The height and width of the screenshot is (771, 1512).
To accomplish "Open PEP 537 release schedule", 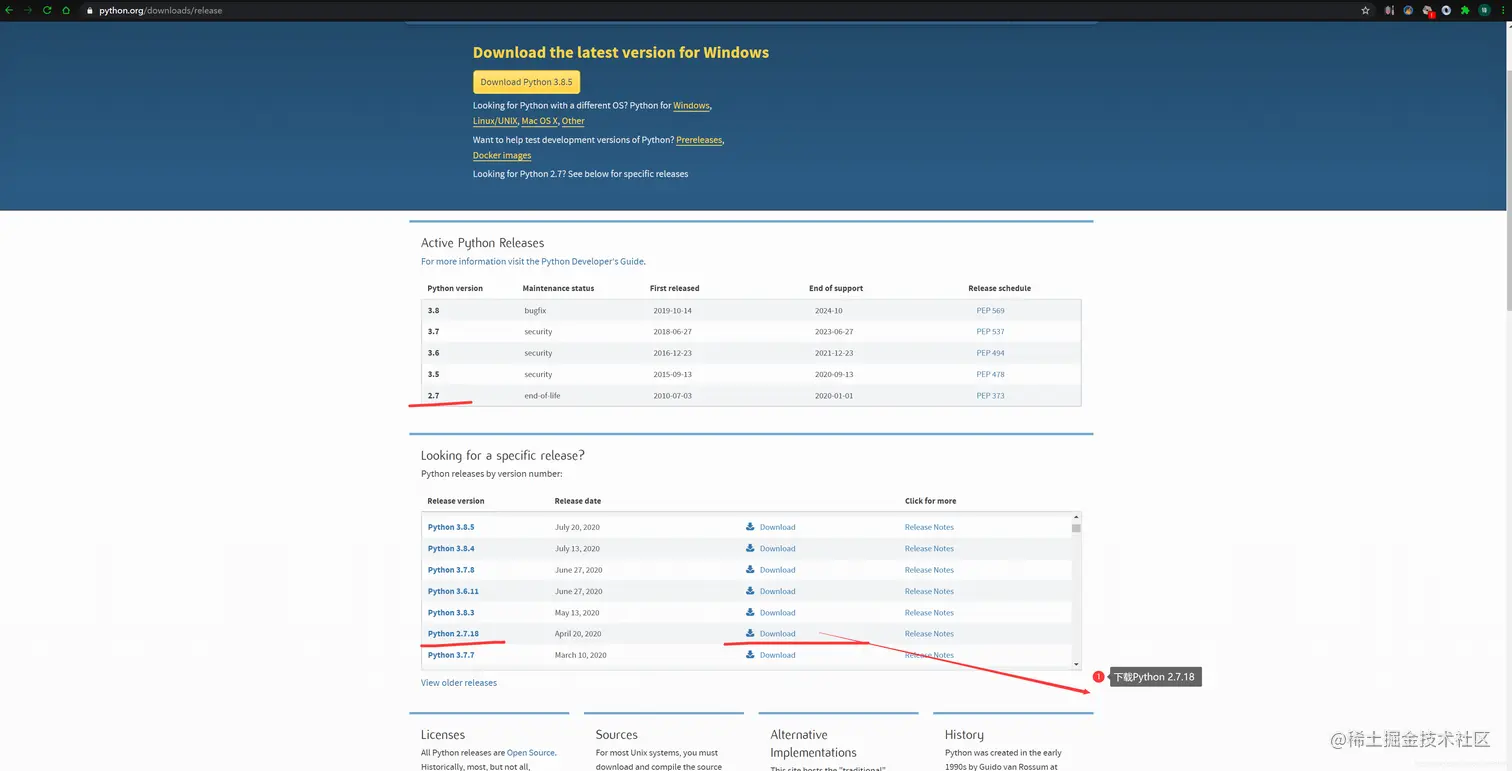I will click(990, 332).
